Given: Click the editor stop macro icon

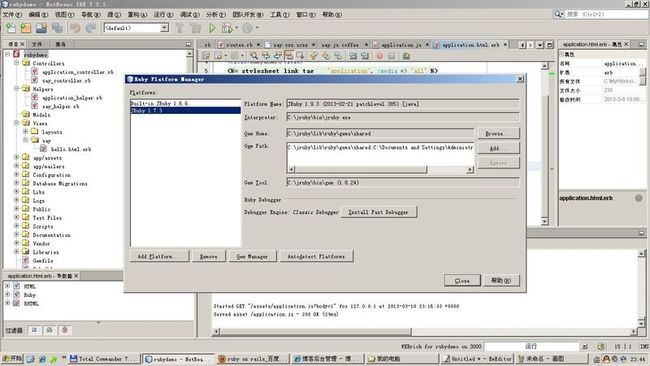Looking at the screenshot, I should point(391,56).
